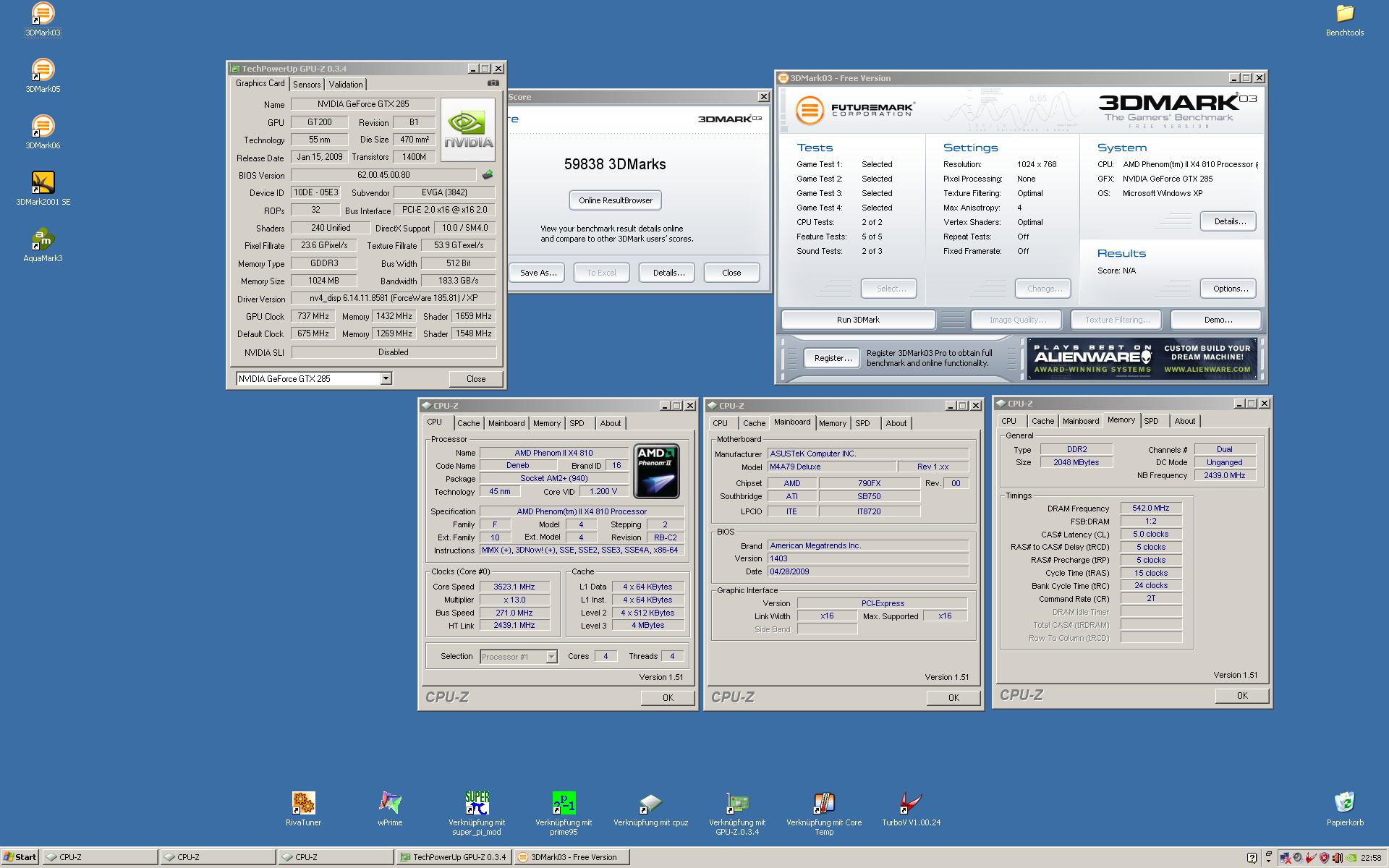Click the taskbar clock showing 22:58
This screenshot has height=868, width=1389.
1371,858
